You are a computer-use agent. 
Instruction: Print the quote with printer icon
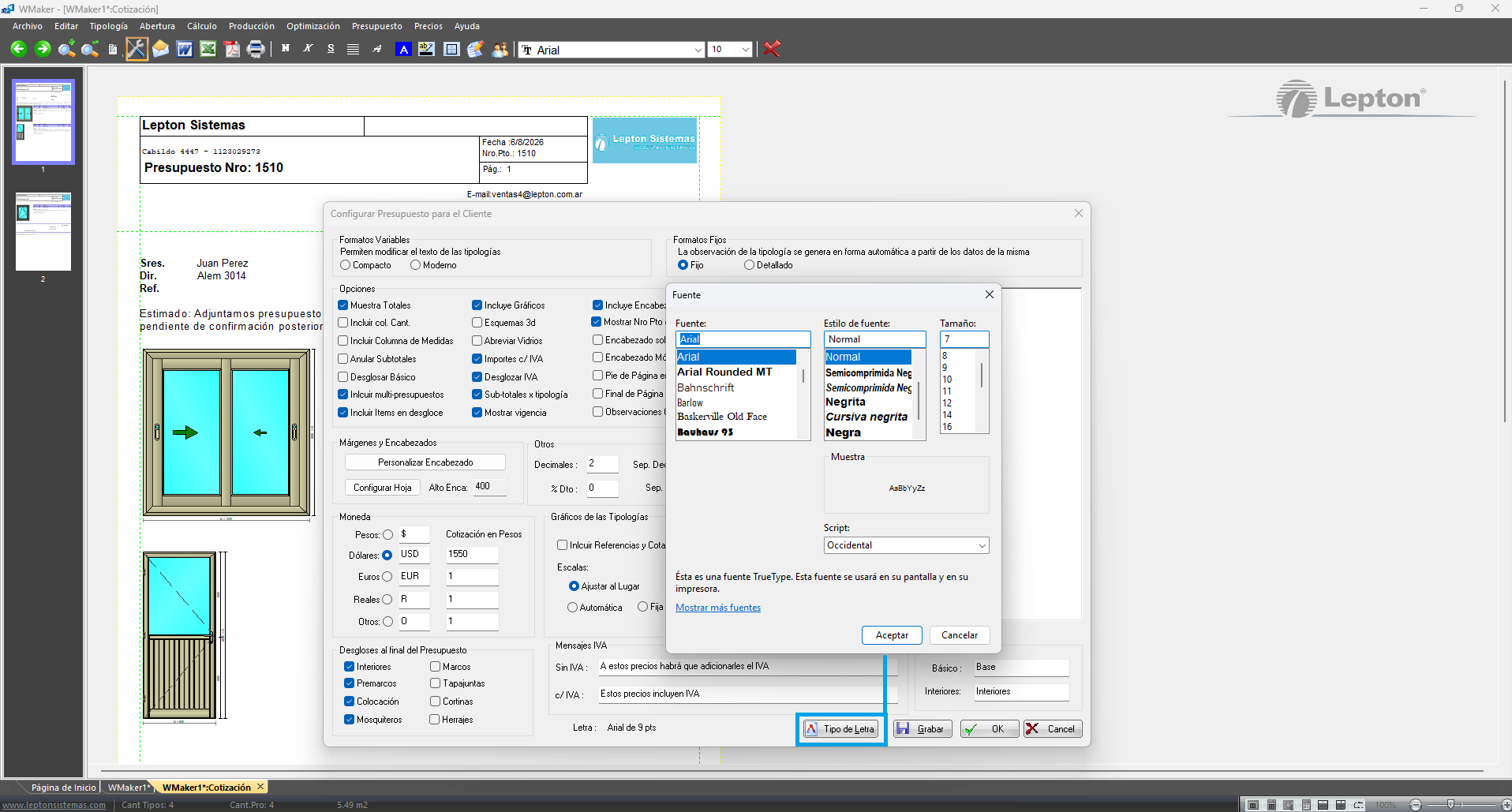(256, 49)
